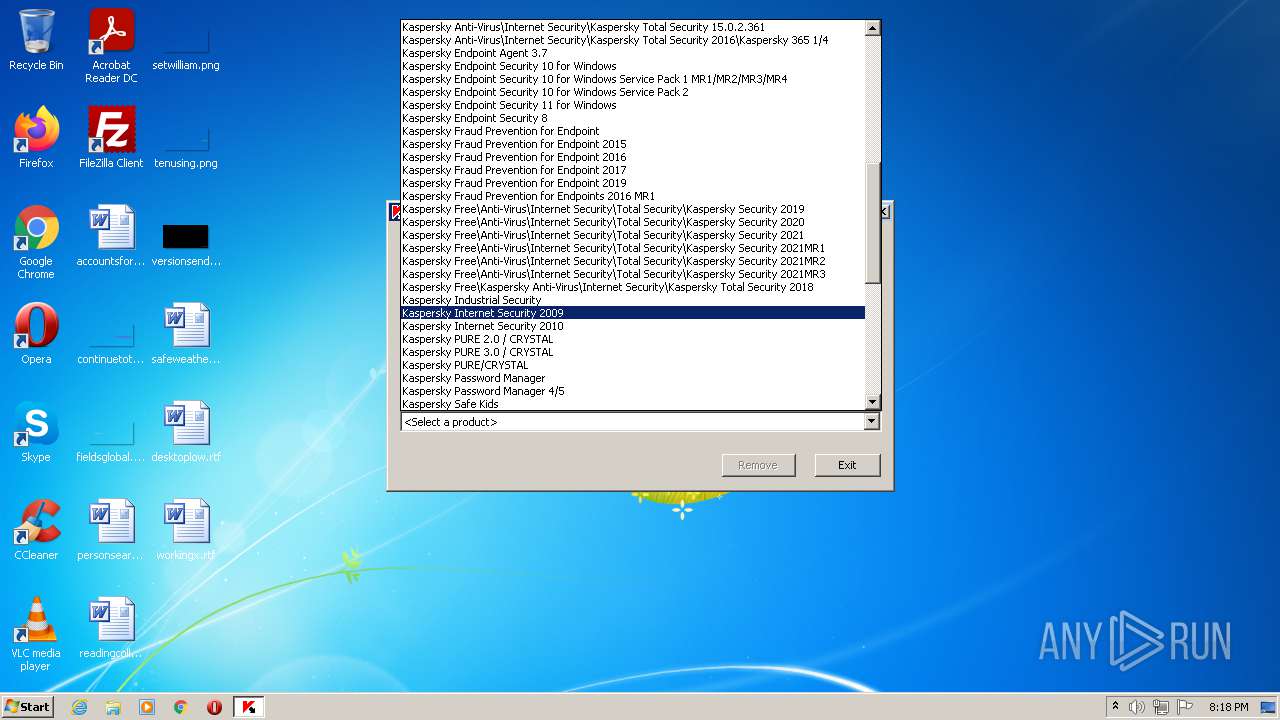This screenshot has width=1280, height=720.
Task: Select Kaspersky Fraud Prevention for Endpoint 2019
Action: (x=632, y=183)
